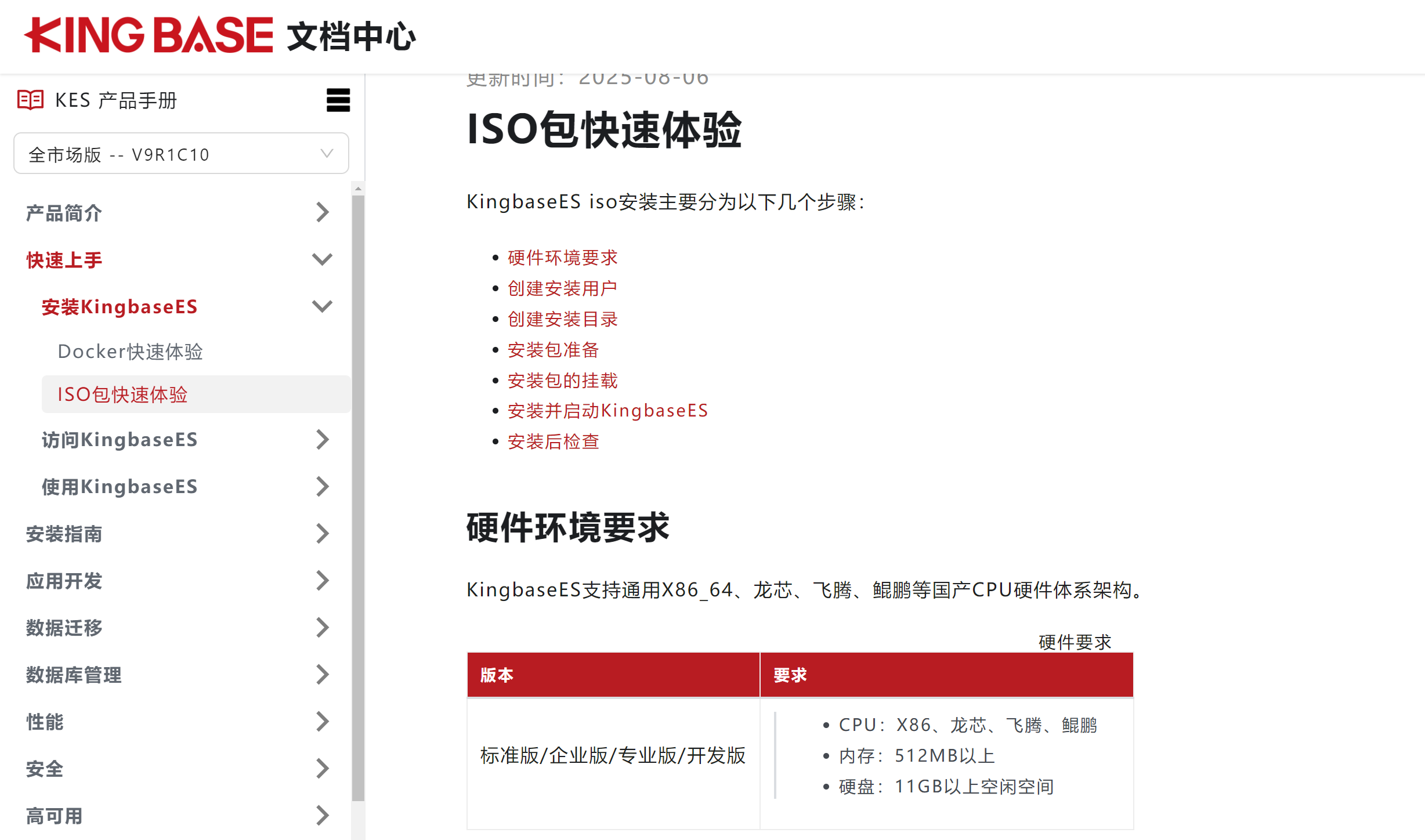The width and height of the screenshot is (1425, 840).
Task: Follow the 安装并启动KingbaseES link
Action: [x=607, y=411]
